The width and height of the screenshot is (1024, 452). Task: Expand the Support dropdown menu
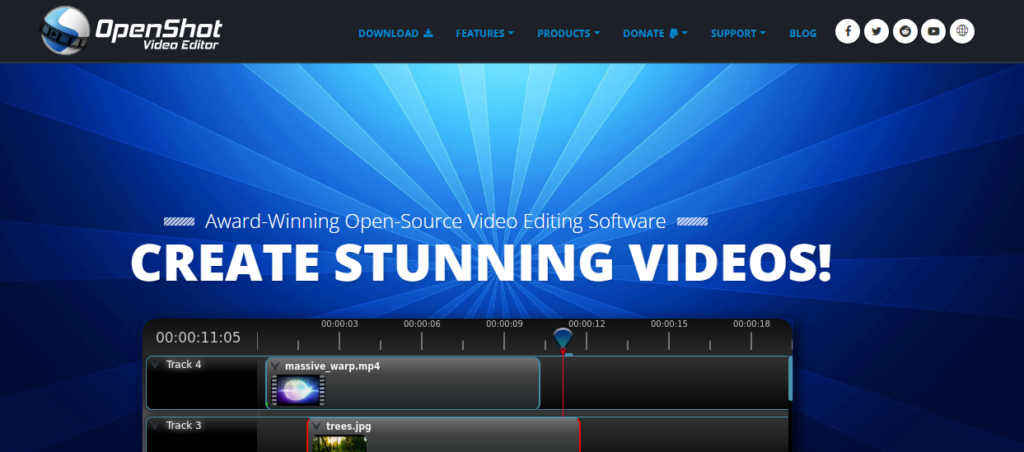click(738, 33)
